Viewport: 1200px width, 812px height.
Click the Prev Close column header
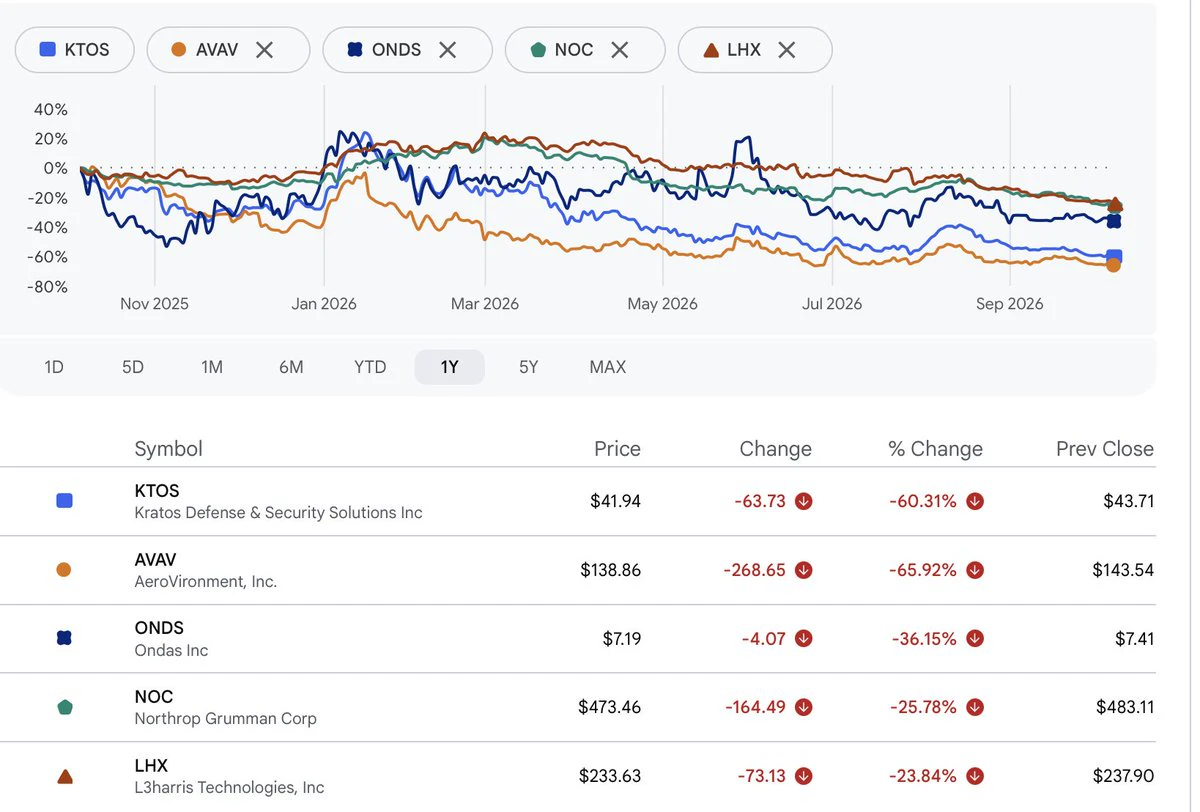click(x=1105, y=449)
